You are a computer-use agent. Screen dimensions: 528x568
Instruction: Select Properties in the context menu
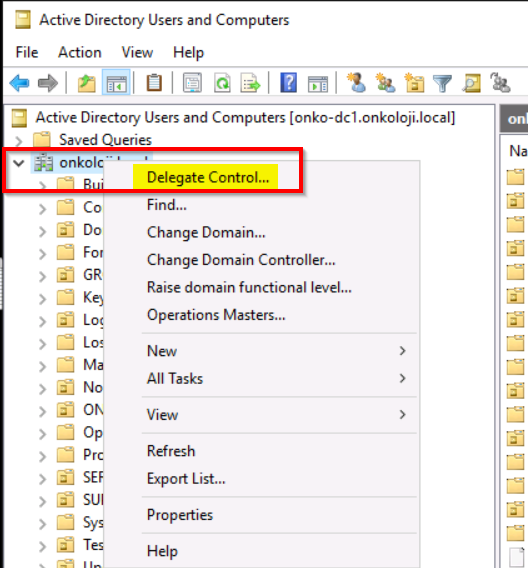point(180,515)
